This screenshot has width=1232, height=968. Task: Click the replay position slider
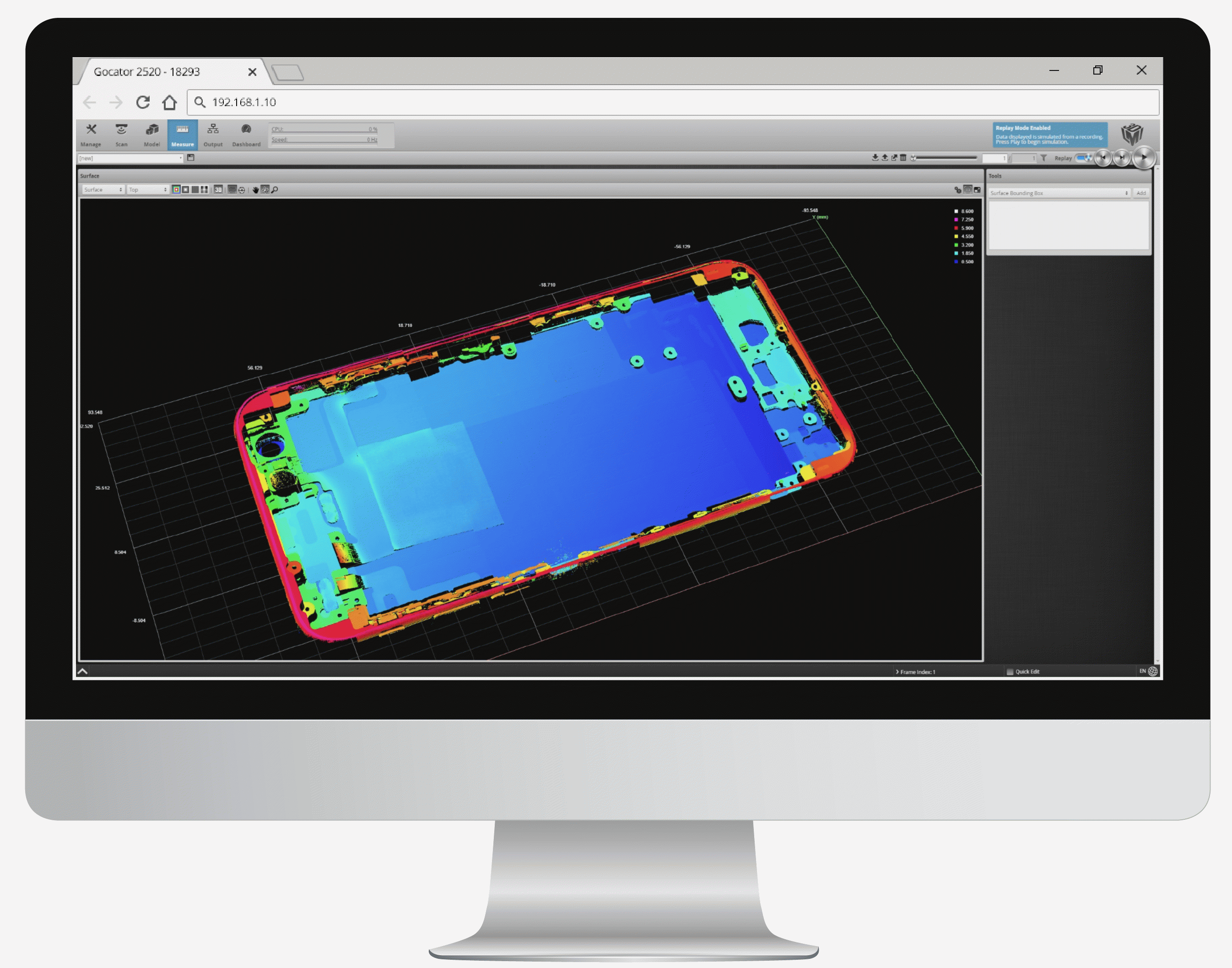[945, 158]
